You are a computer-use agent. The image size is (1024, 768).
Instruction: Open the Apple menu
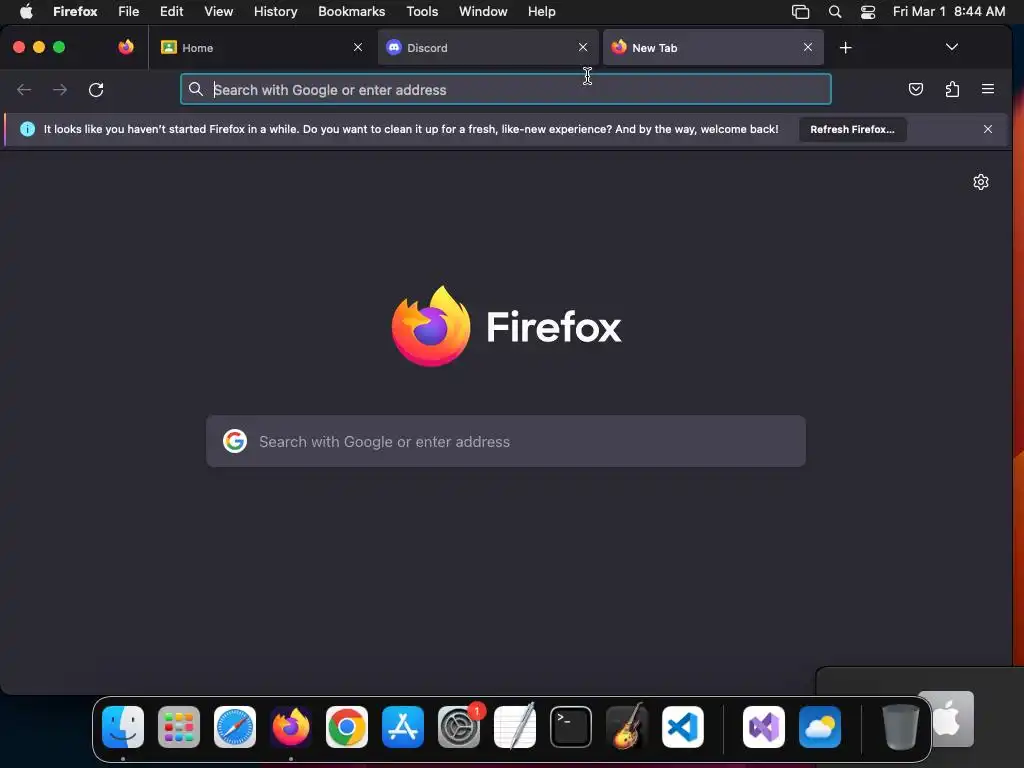(26, 11)
